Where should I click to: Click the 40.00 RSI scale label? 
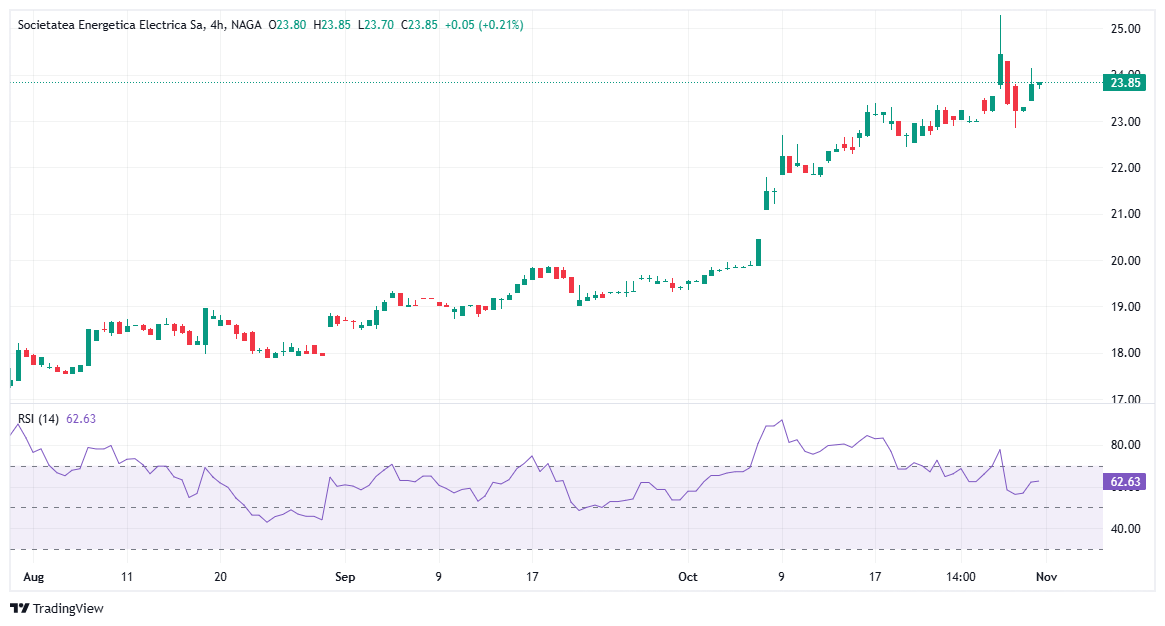(x=1126, y=529)
